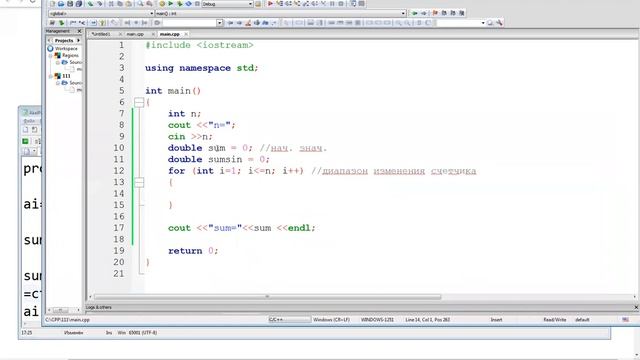Click the Build gear icon

pos(162,4)
